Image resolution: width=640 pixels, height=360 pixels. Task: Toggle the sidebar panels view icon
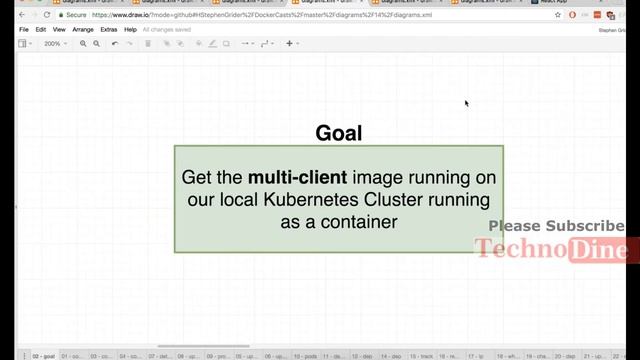pos(24,43)
